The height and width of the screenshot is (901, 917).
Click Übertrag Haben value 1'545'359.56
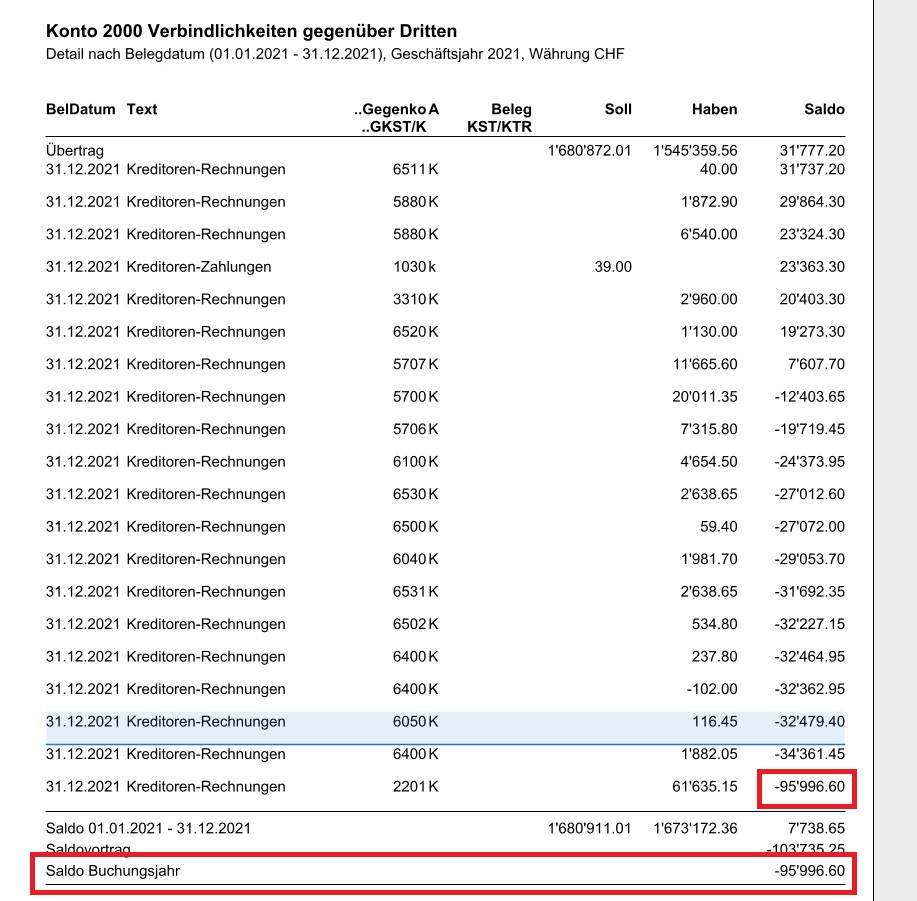[695, 151]
